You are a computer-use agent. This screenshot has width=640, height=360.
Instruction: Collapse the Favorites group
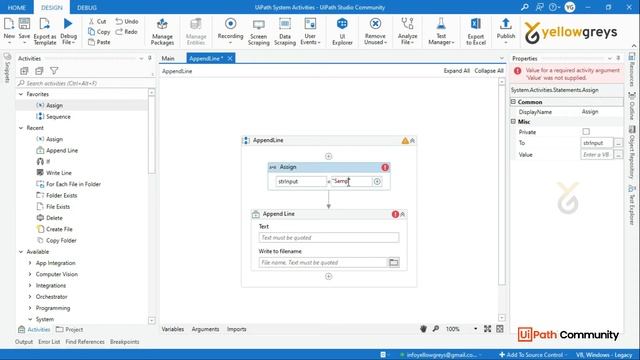click(x=21, y=94)
